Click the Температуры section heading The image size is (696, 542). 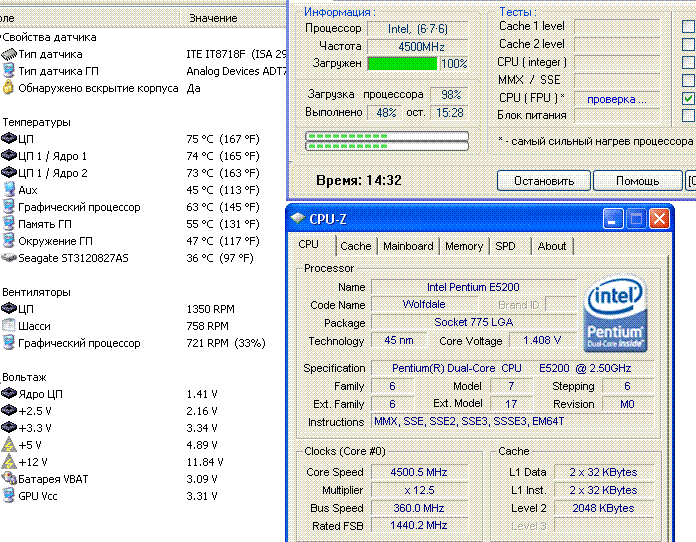(36, 122)
